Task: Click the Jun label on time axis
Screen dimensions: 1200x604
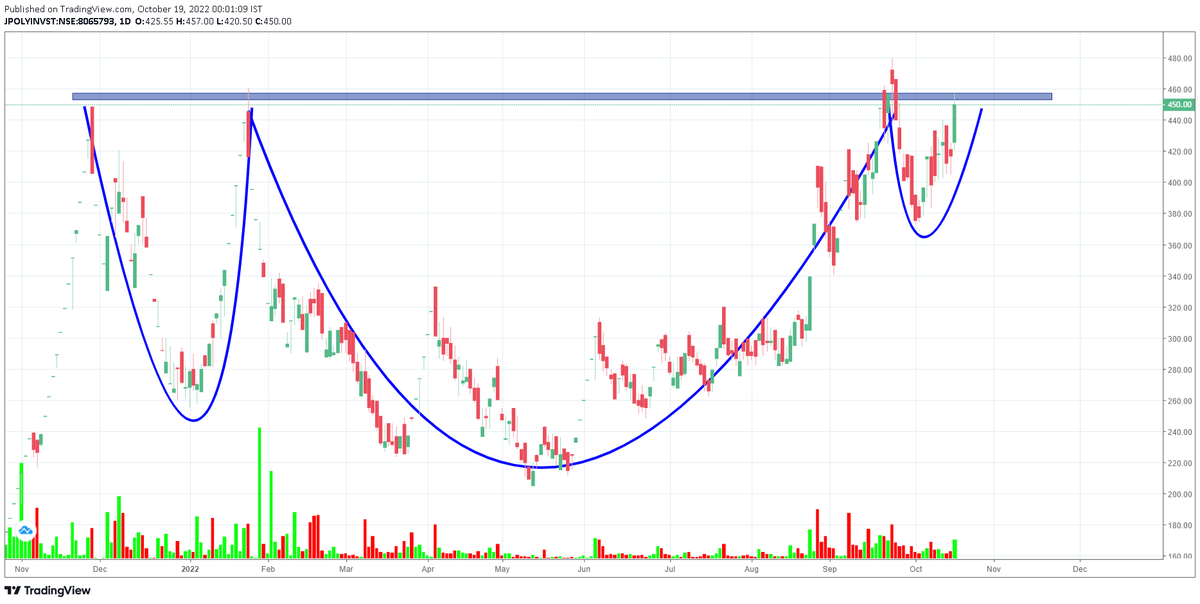Action: click(x=584, y=568)
